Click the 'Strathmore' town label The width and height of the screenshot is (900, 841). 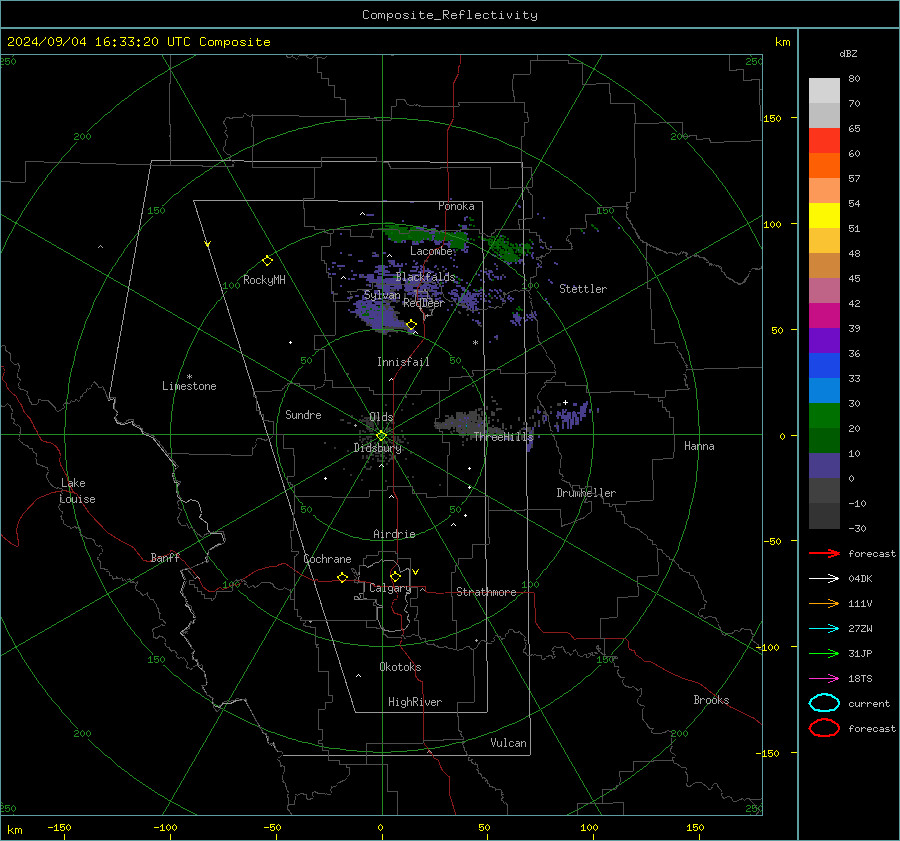pyautogui.click(x=486, y=592)
